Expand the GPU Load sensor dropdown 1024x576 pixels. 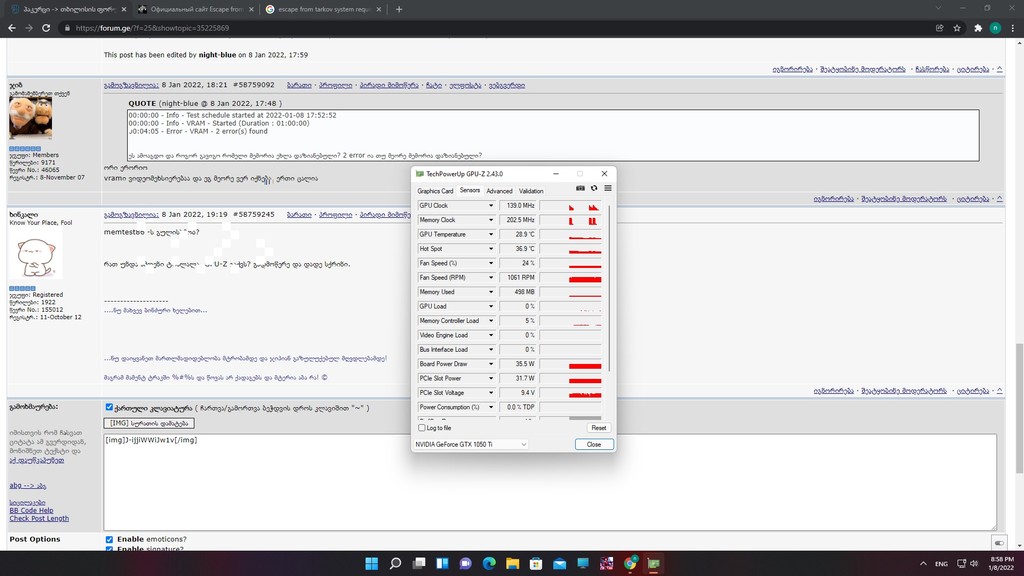pos(490,306)
